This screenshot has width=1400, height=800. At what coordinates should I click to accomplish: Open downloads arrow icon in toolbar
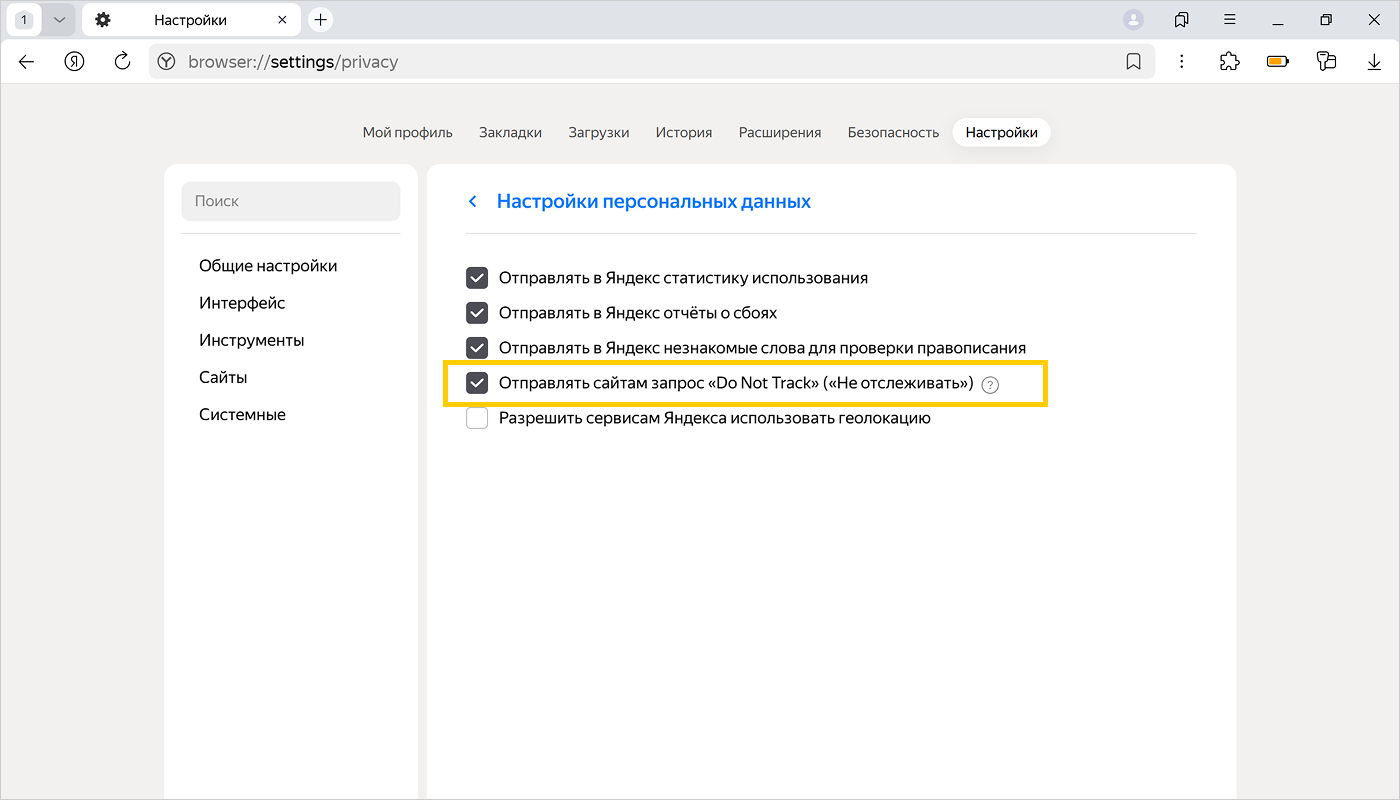click(x=1374, y=62)
